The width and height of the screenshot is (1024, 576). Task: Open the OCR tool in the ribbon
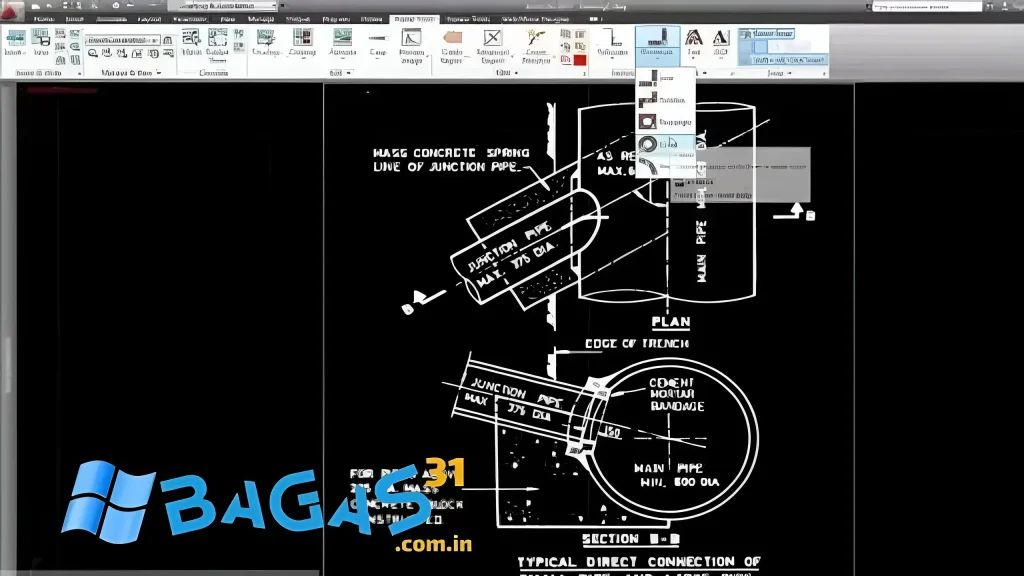point(720,43)
